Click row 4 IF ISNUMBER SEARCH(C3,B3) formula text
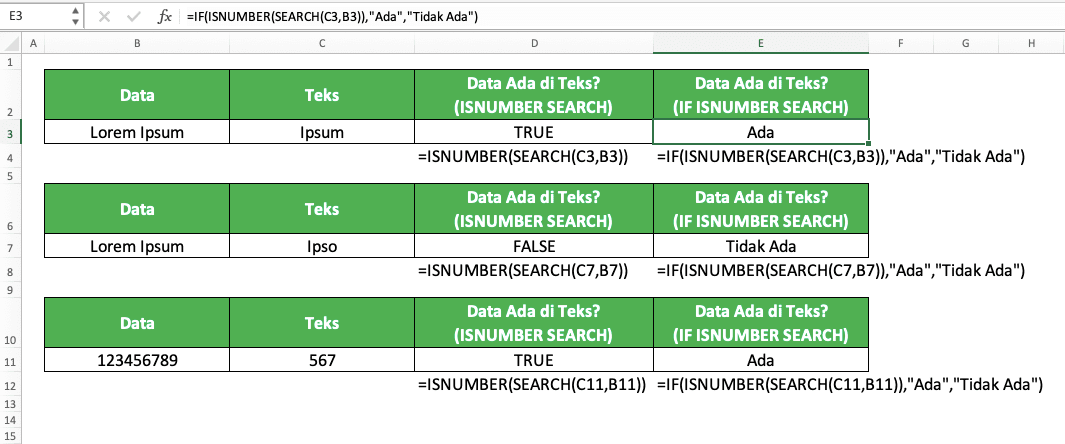Screen dimensions: 1065x444 tap(841, 158)
